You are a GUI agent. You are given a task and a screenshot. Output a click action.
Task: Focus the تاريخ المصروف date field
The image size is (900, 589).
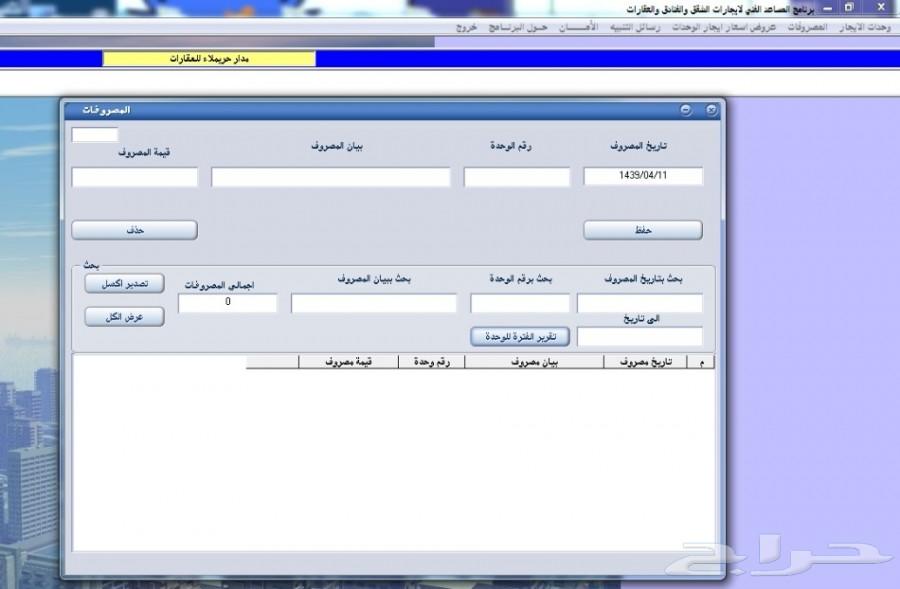click(x=643, y=176)
